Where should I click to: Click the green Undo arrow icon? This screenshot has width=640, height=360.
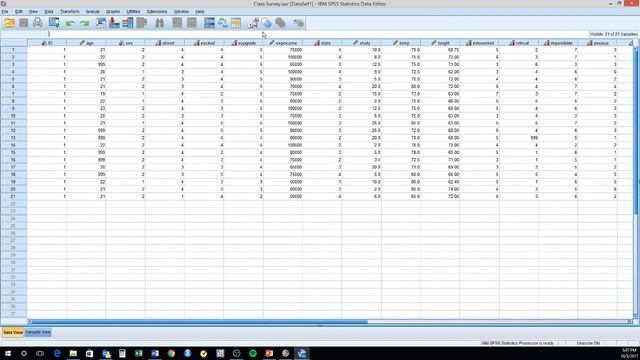point(70,23)
